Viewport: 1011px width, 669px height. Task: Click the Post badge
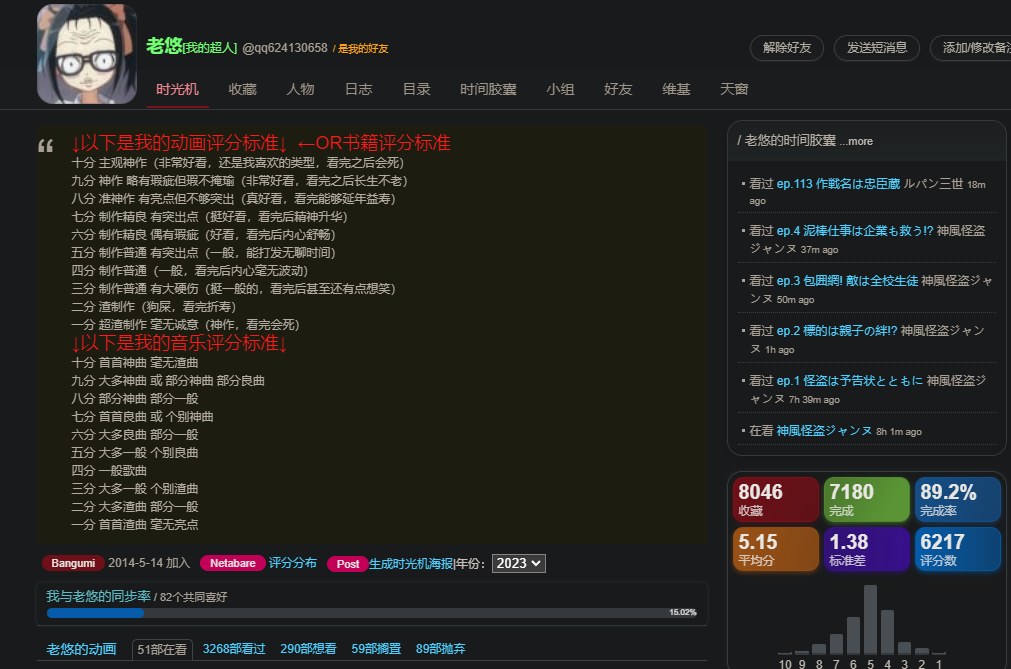point(347,564)
